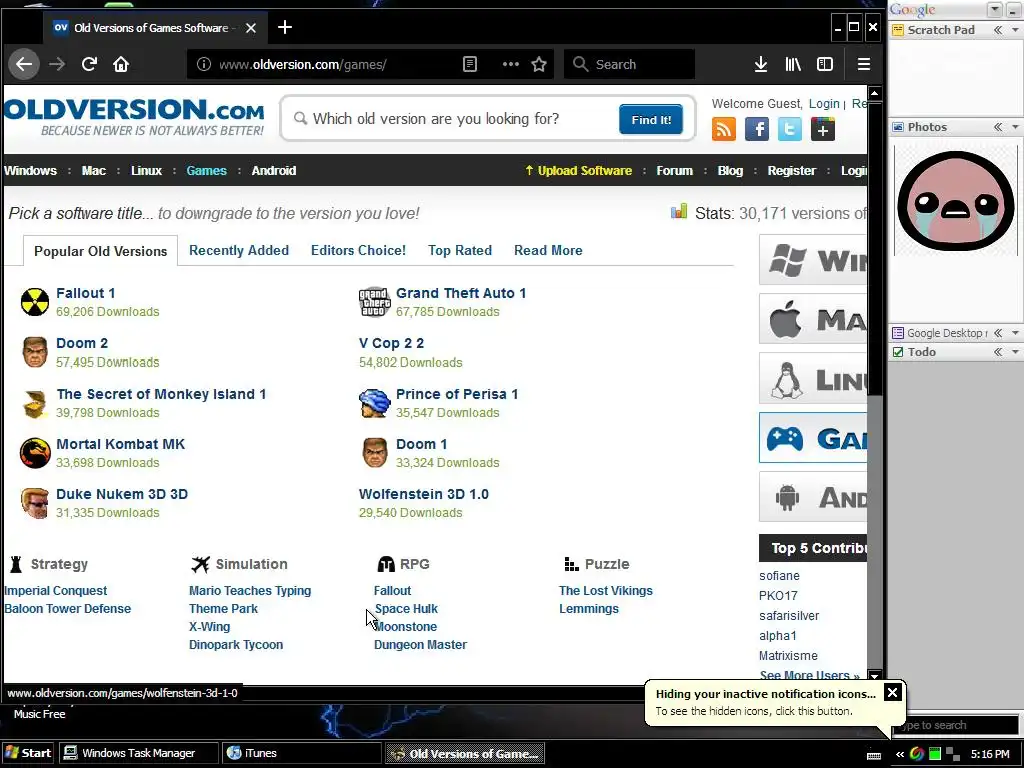Open the Mario Teaches Typing link

pyautogui.click(x=250, y=590)
